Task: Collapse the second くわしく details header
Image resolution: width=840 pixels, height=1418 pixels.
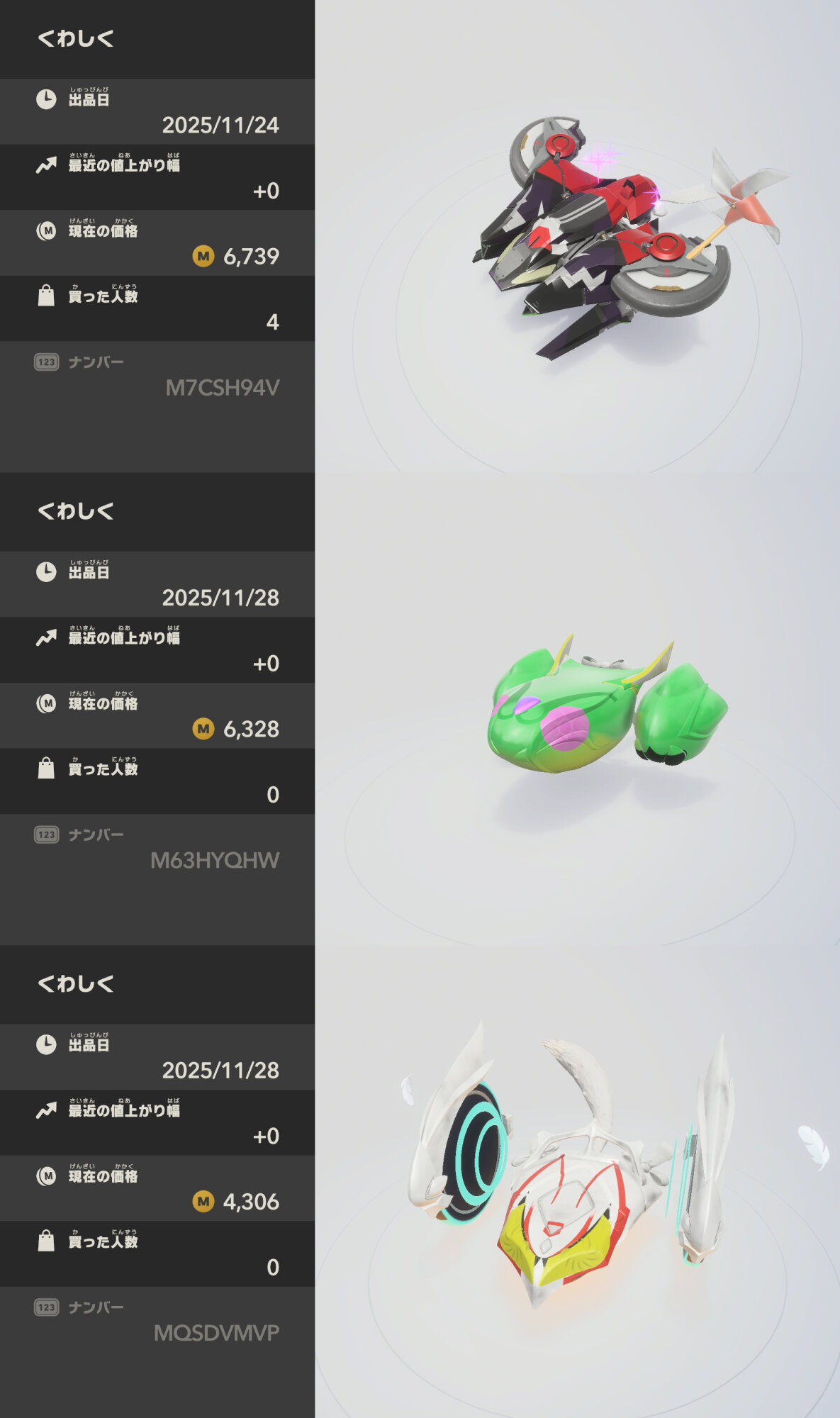Action: (75, 511)
